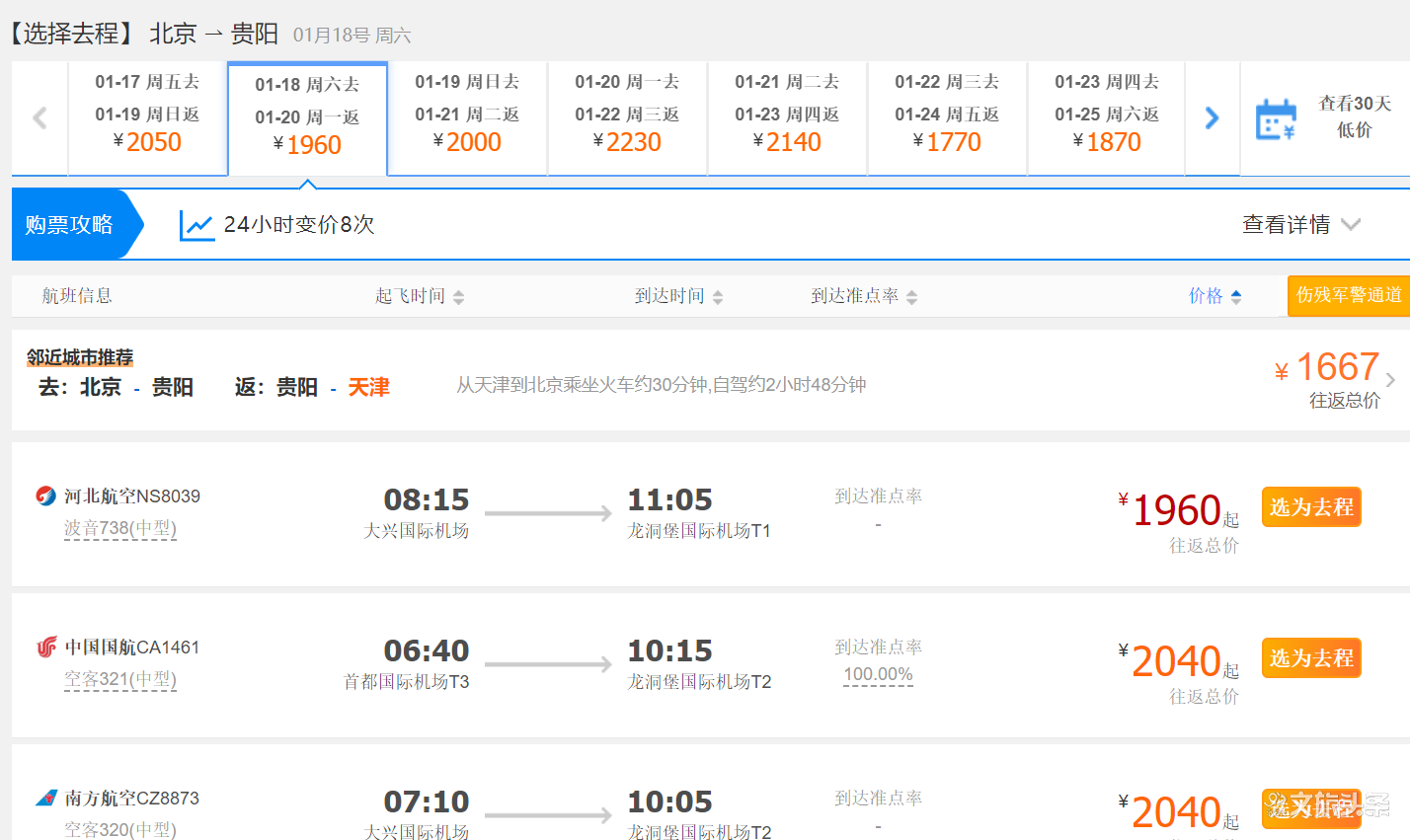Open 查看30天低价 link
This screenshot has height=840, width=1410.
tap(1355, 116)
